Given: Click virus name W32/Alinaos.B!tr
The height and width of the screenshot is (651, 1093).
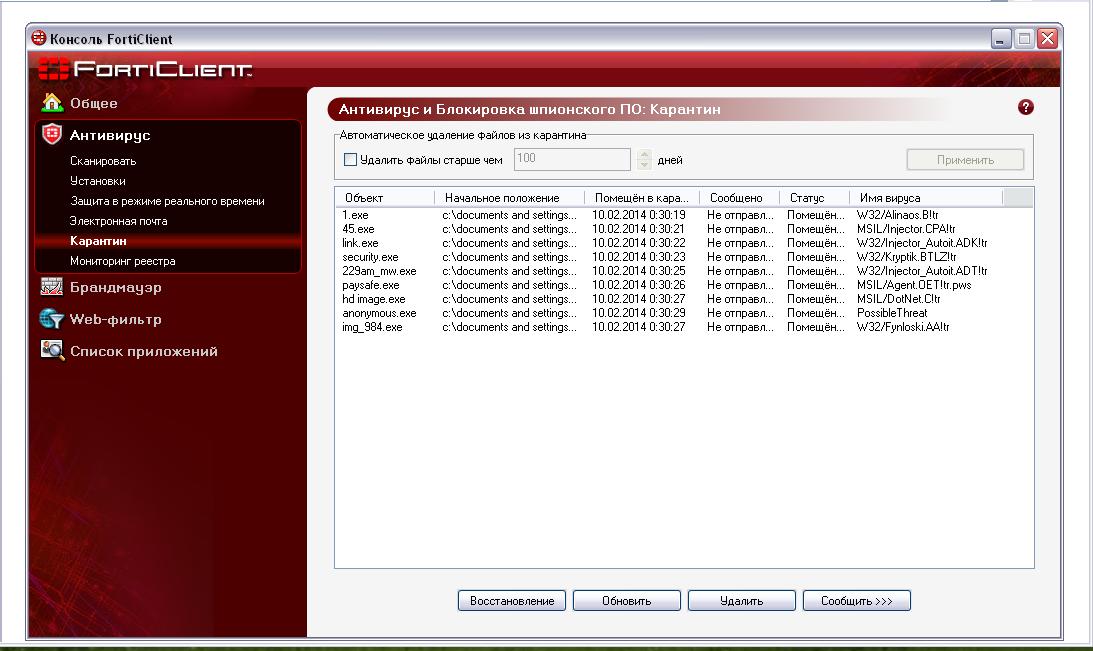Looking at the screenshot, I should pos(898,215).
